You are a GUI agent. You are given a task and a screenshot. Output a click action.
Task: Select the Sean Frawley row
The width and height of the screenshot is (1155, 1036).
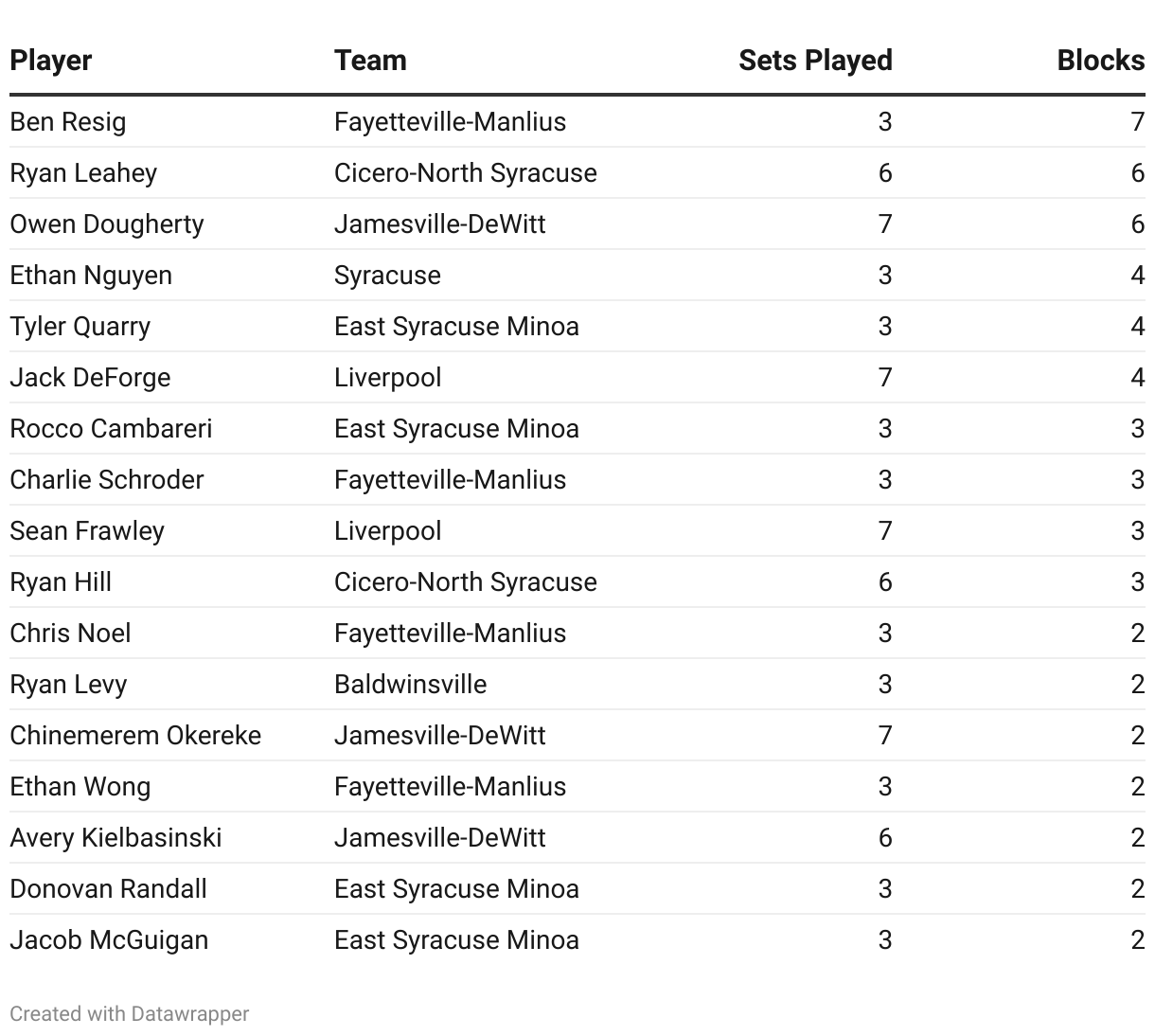pos(577,531)
